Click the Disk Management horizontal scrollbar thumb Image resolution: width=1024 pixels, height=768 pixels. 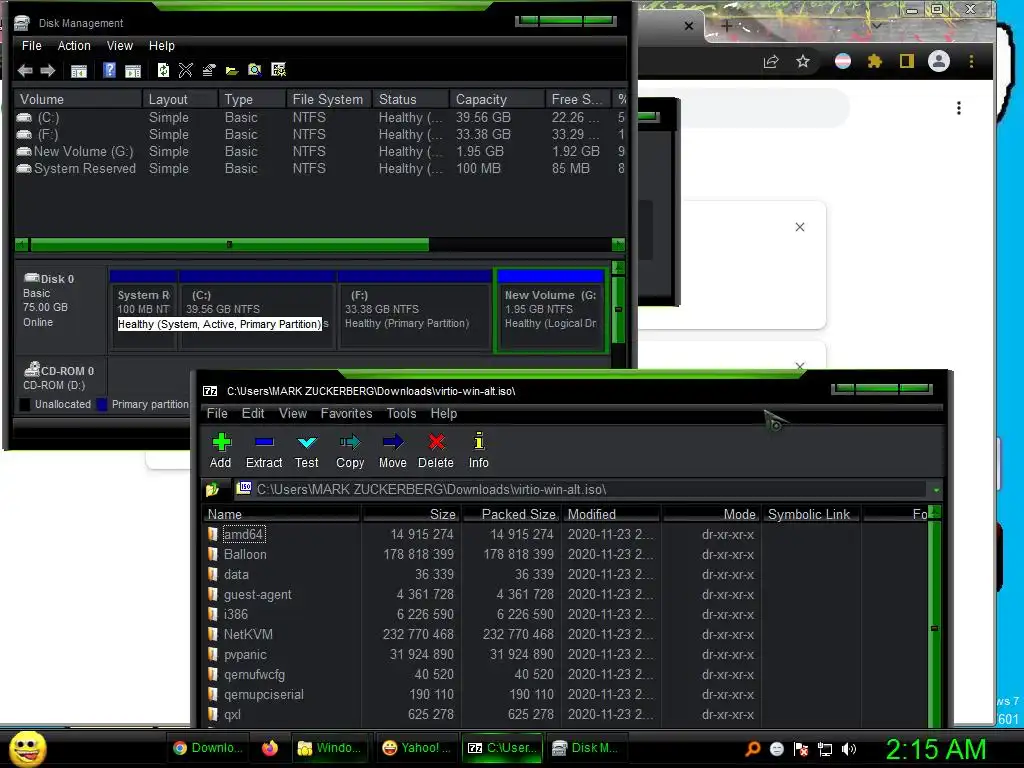click(229, 245)
